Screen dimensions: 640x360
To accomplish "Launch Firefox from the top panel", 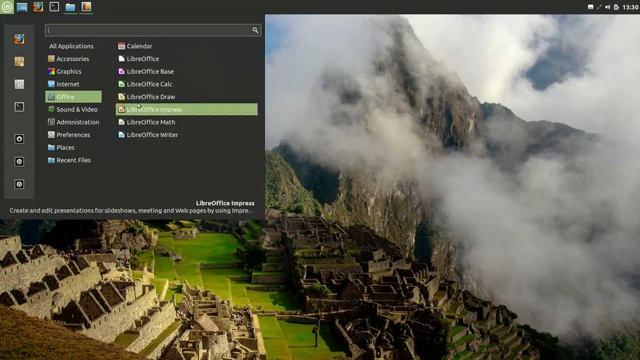I will 38,7.
